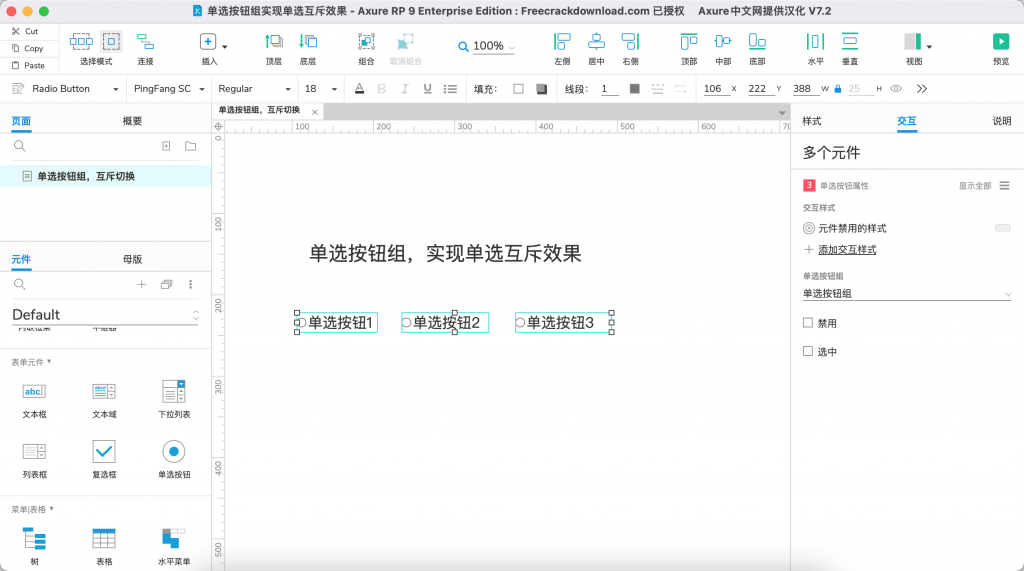This screenshot has width=1024, height=571.
Task: Open the 单选按钮组 group dropdown
Action: [906, 294]
